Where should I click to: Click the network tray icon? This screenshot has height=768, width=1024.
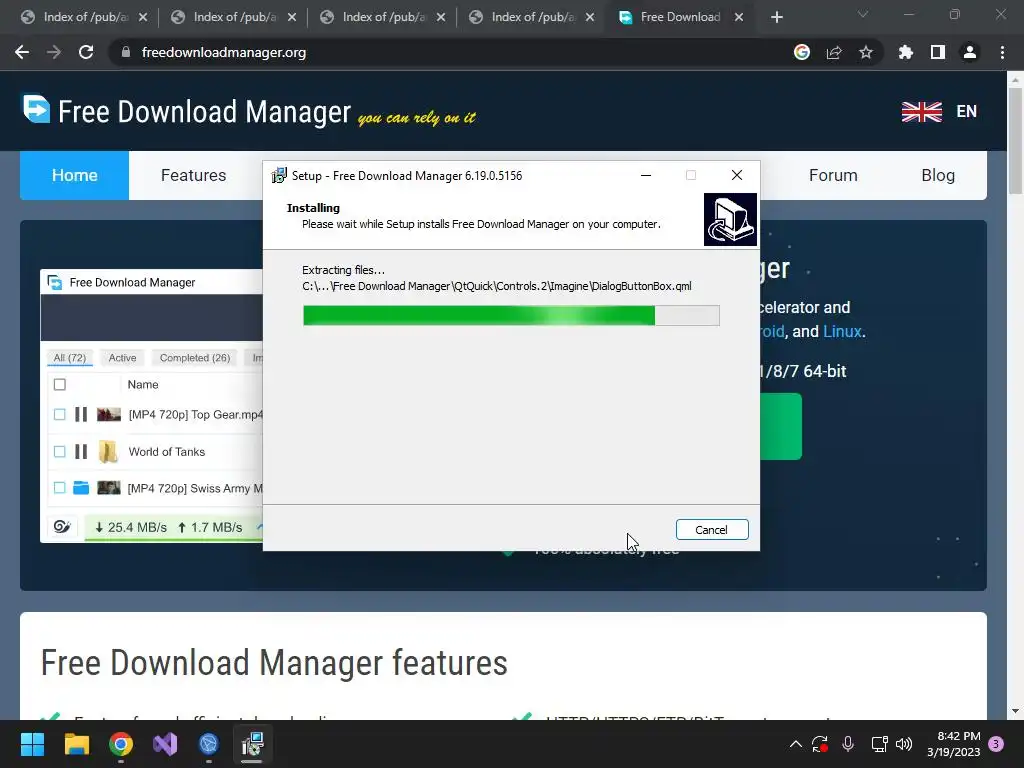pos(879,744)
